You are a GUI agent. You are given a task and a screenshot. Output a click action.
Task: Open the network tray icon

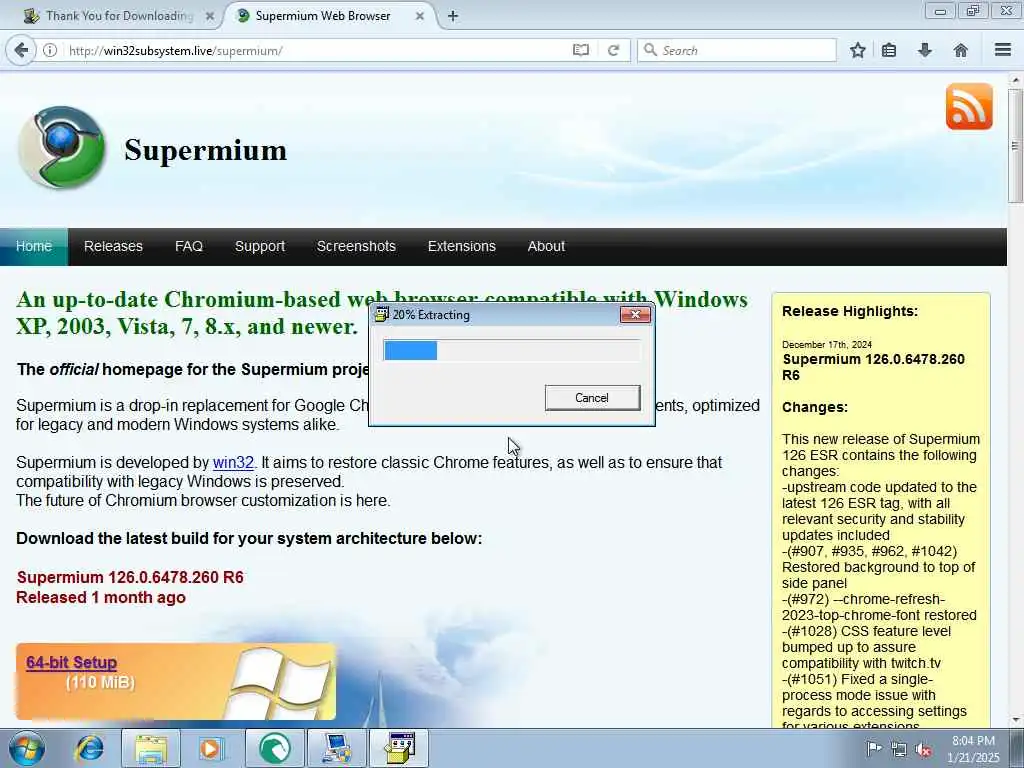click(x=899, y=749)
